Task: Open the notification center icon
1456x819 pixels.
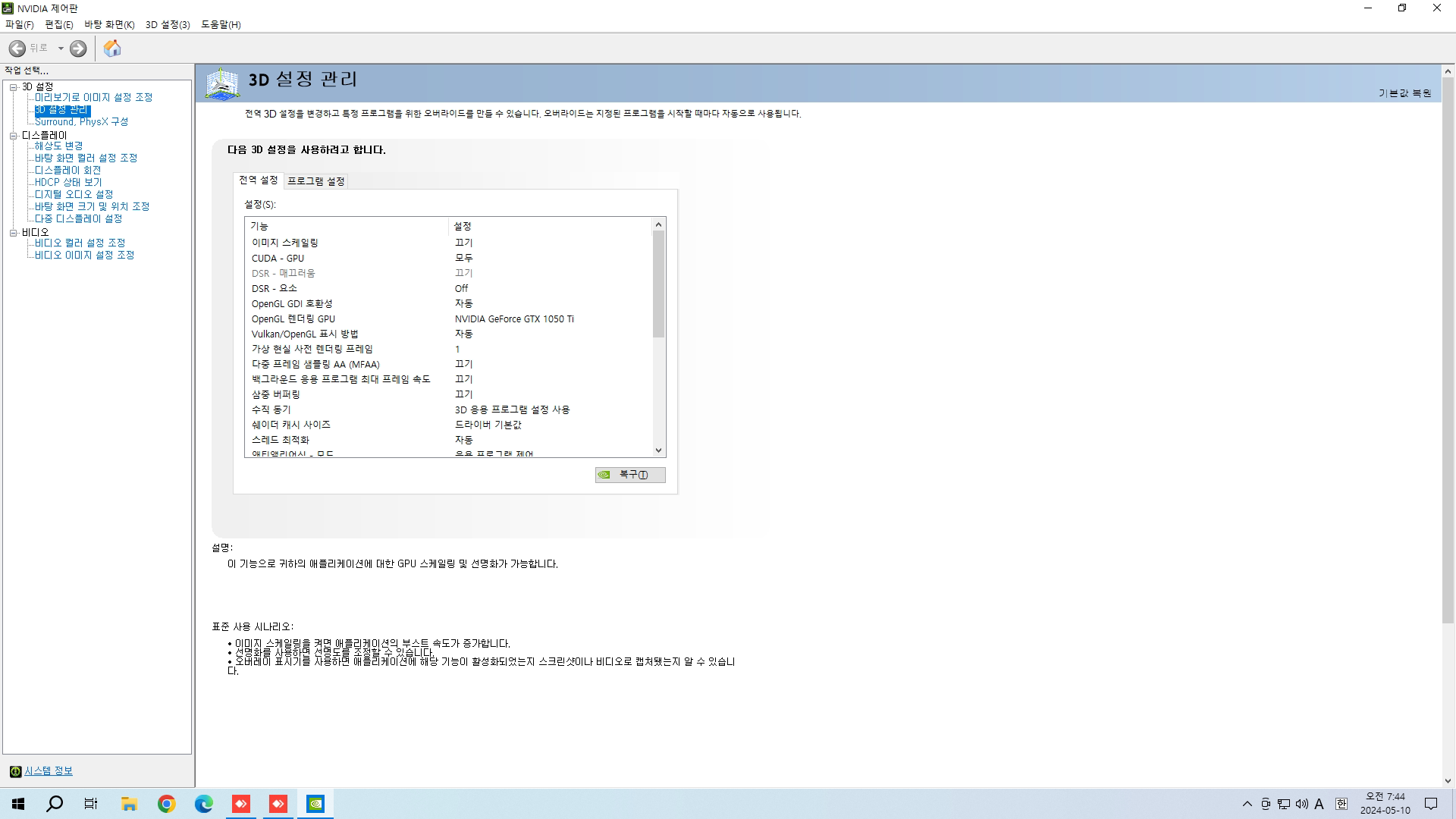Action: tap(1431, 804)
